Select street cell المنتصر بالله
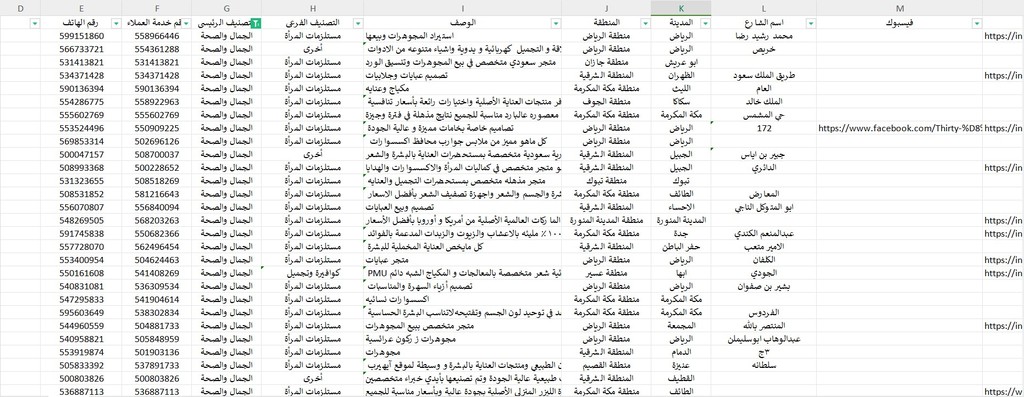 tap(764, 326)
